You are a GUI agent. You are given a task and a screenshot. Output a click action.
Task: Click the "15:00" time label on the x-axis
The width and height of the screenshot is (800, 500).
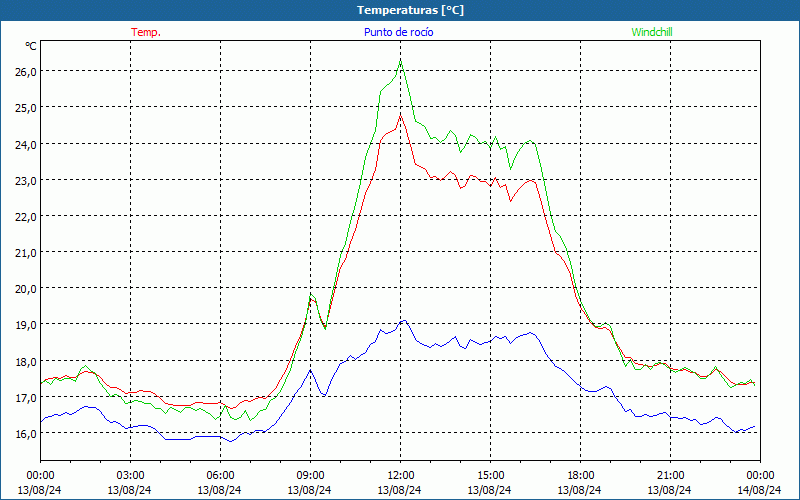[x=490, y=476]
